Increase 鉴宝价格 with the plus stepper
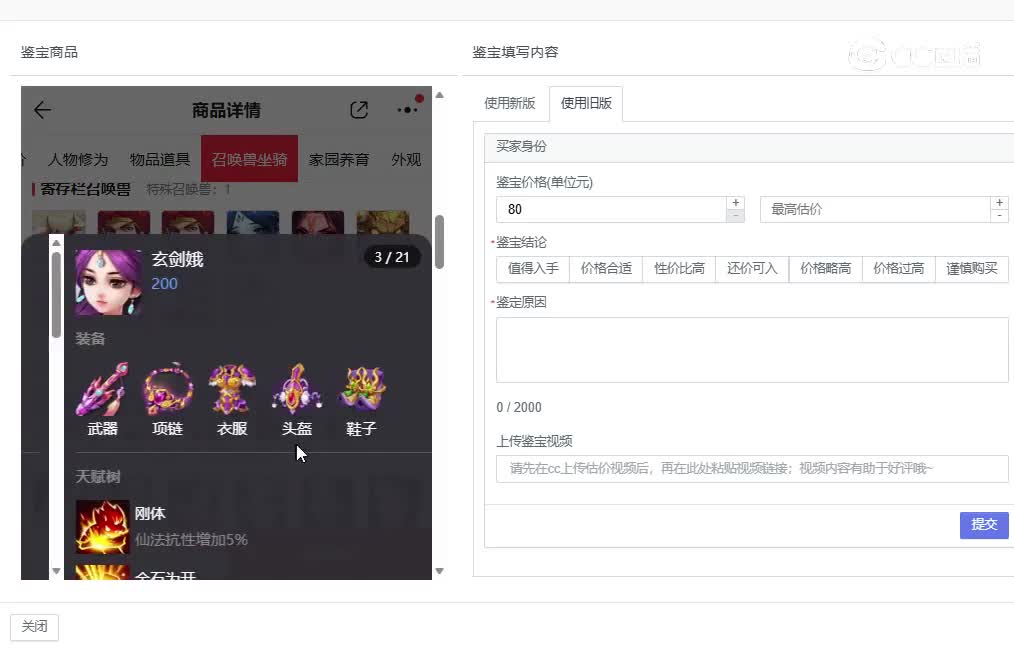 (735, 203)
